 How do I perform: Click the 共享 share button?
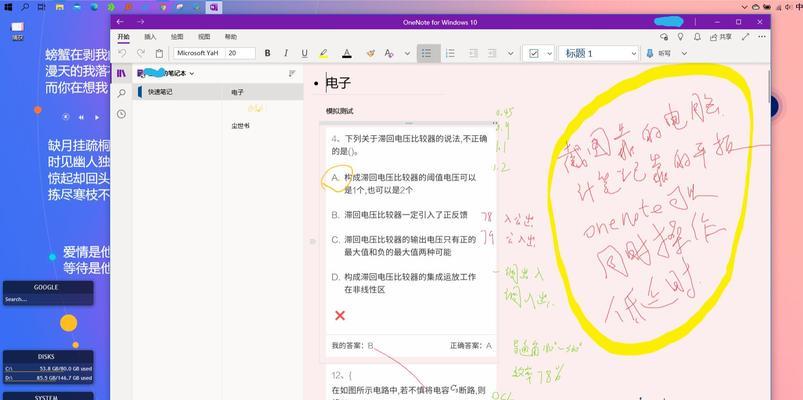point(721,37)
